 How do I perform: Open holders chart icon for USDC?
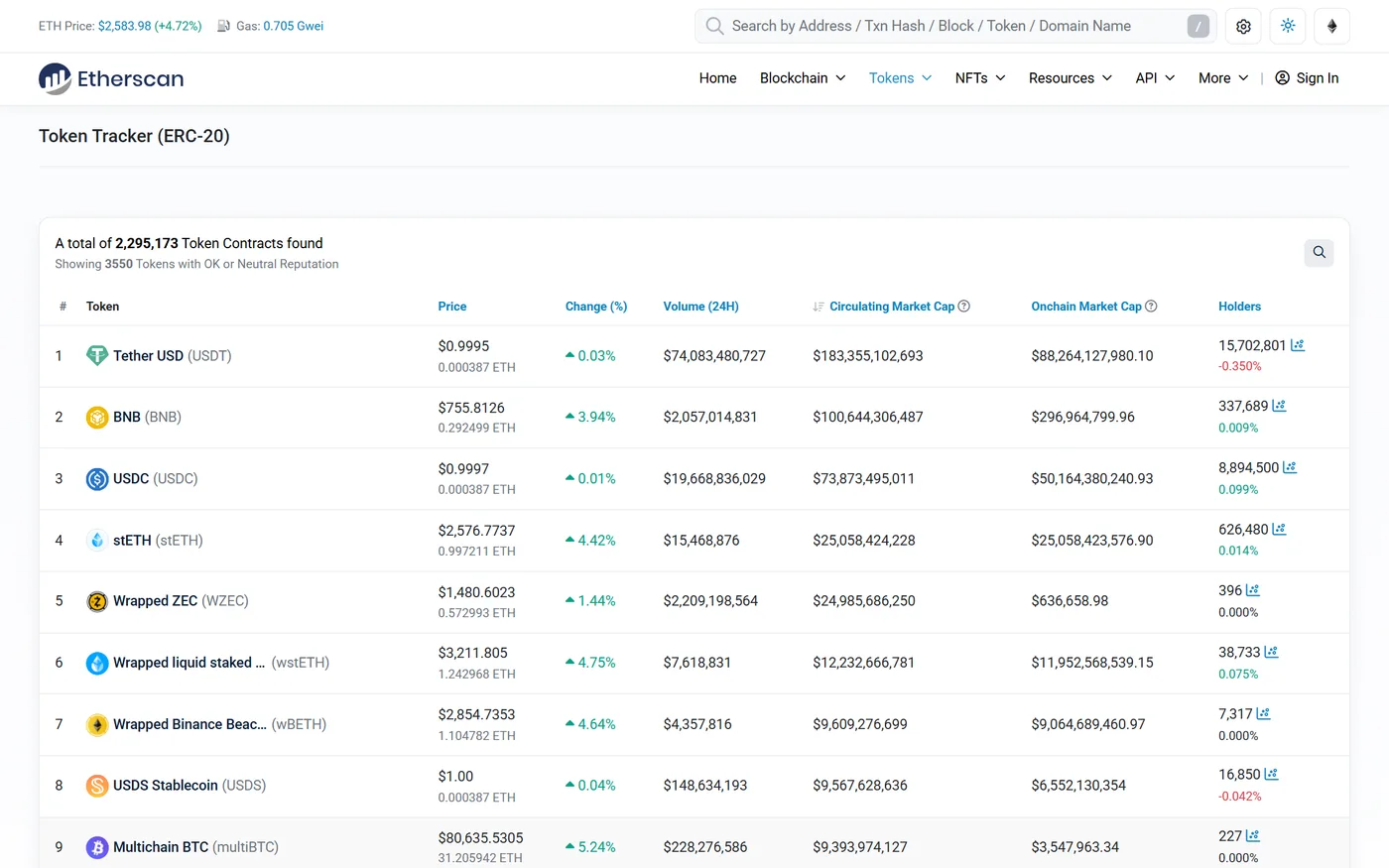(x=1290, y=467)
